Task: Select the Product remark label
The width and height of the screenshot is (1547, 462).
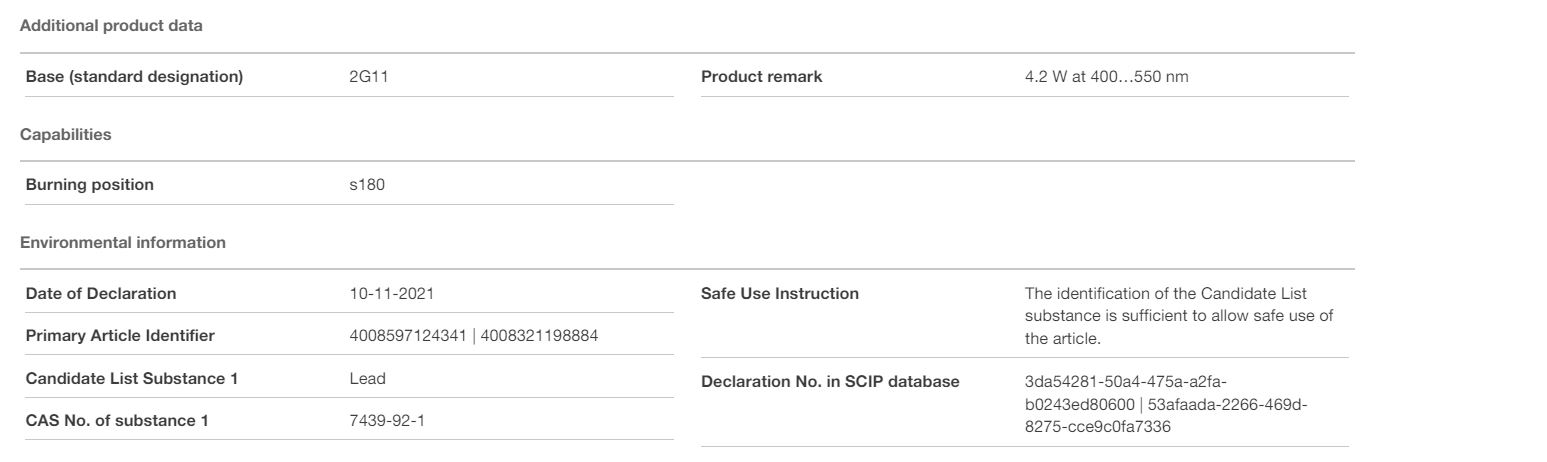Action: 762,77
